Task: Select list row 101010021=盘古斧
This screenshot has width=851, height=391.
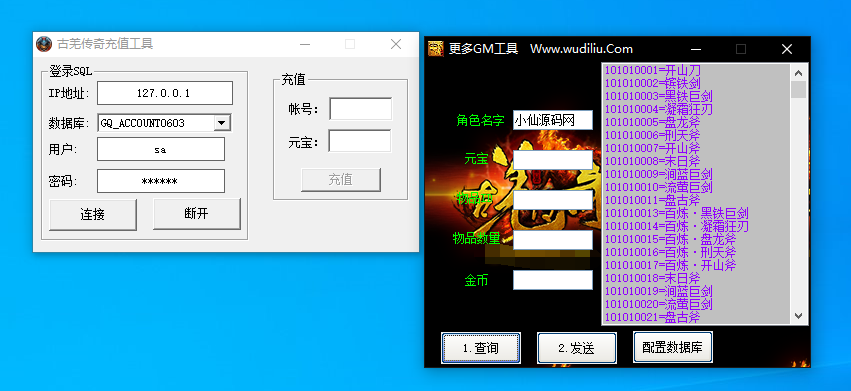Action: point(696,317)
